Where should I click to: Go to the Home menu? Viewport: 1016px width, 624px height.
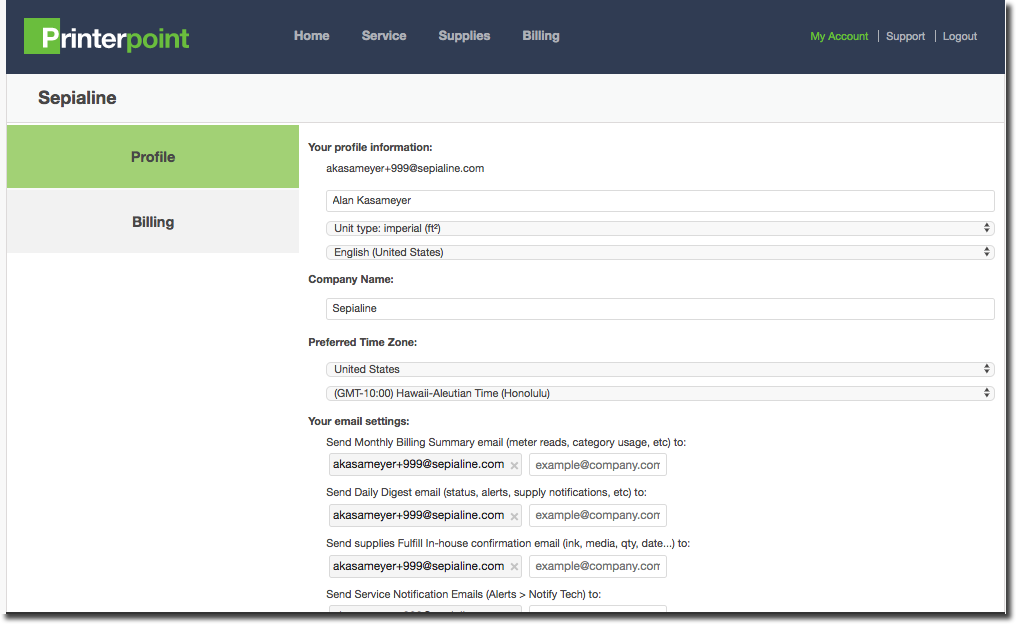point(312,36)
